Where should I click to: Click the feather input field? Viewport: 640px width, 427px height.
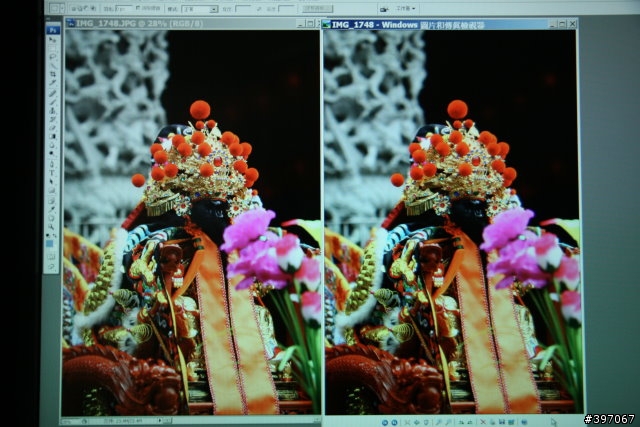[x=124, y=9]
